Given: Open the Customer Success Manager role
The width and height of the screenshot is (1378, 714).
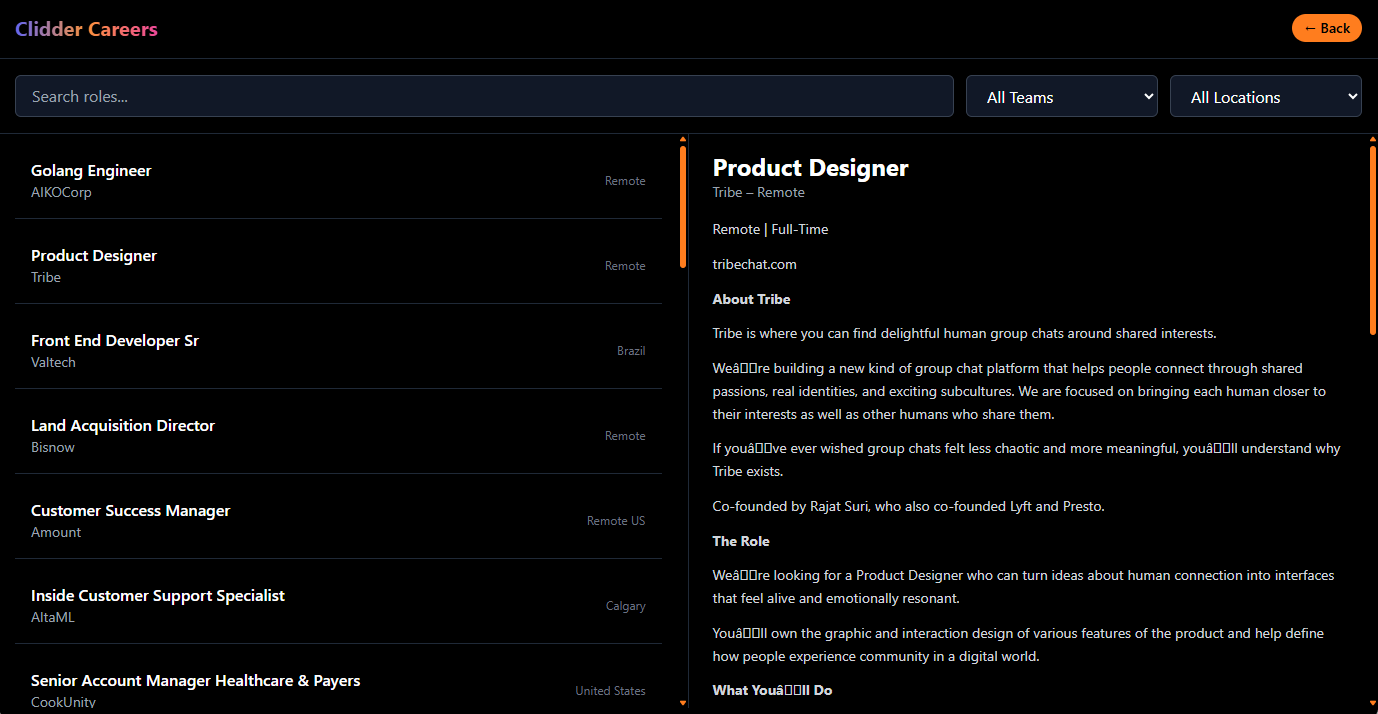Looking at the screenshot, I should [x=338, y=520].
